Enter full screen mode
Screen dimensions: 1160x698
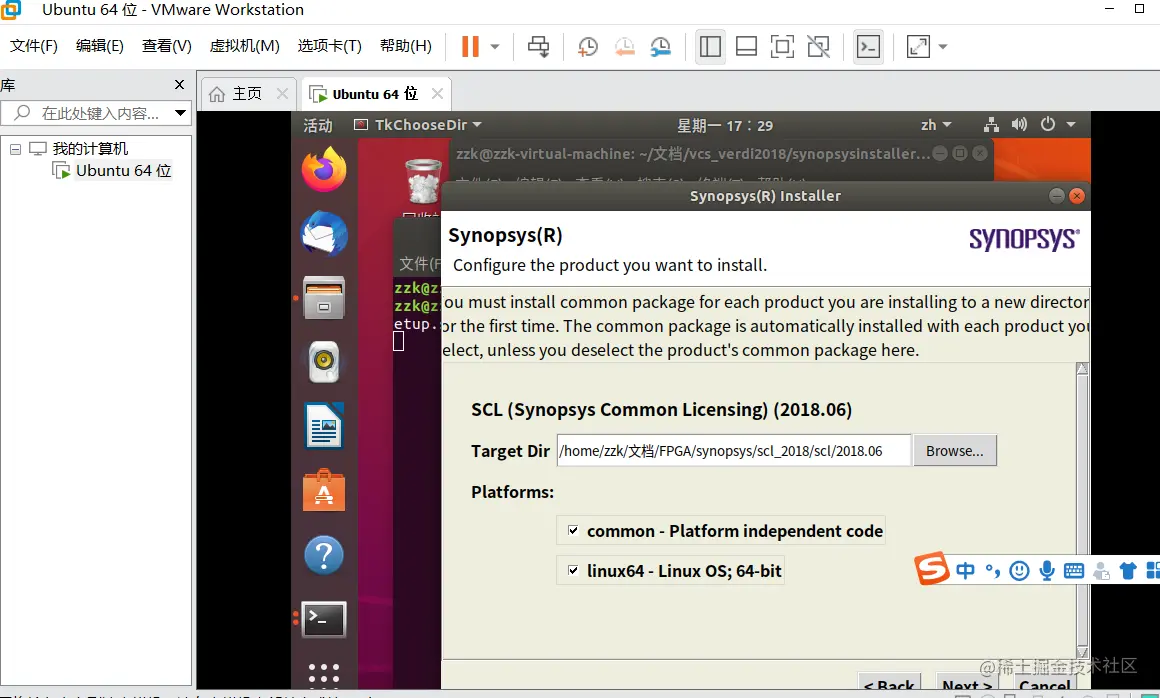[x=782, y=47]
